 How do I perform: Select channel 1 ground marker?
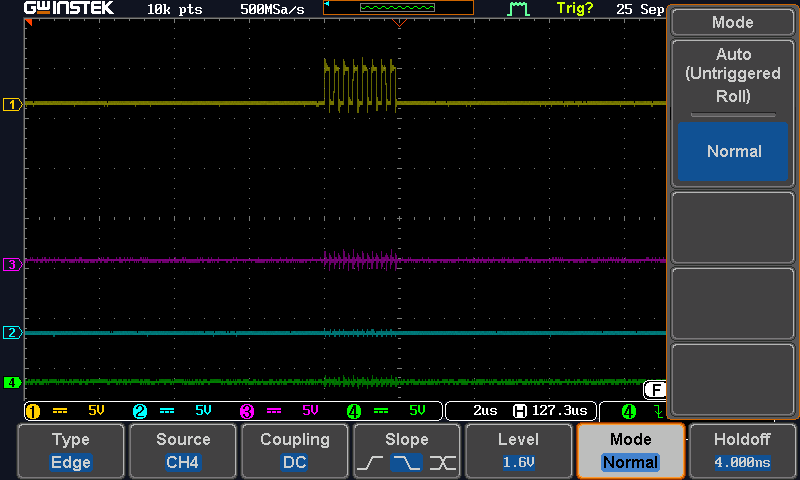tap(12, 105)
